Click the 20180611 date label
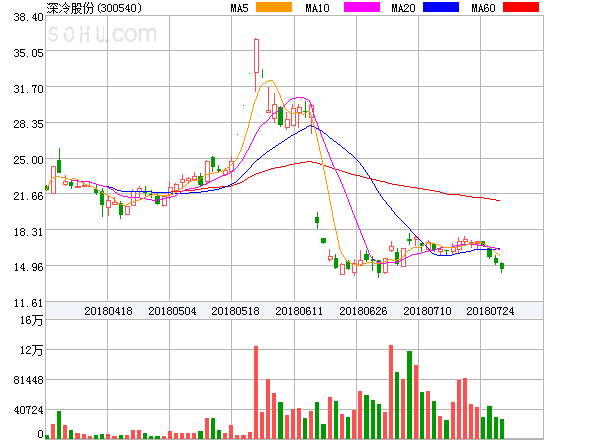 [x=299, y=311]
